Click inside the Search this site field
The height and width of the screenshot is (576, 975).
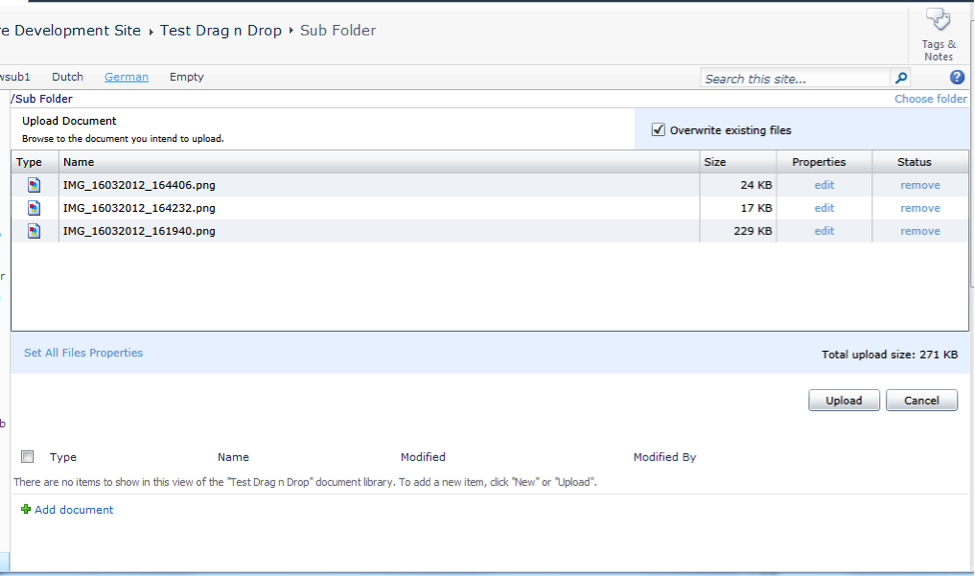click(790, 77)
